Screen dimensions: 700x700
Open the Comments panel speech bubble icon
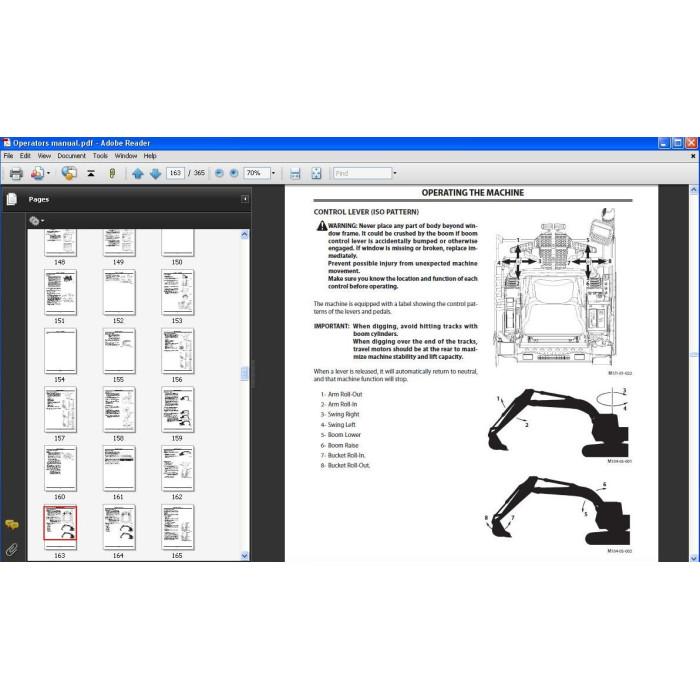[x=12, y=525]
